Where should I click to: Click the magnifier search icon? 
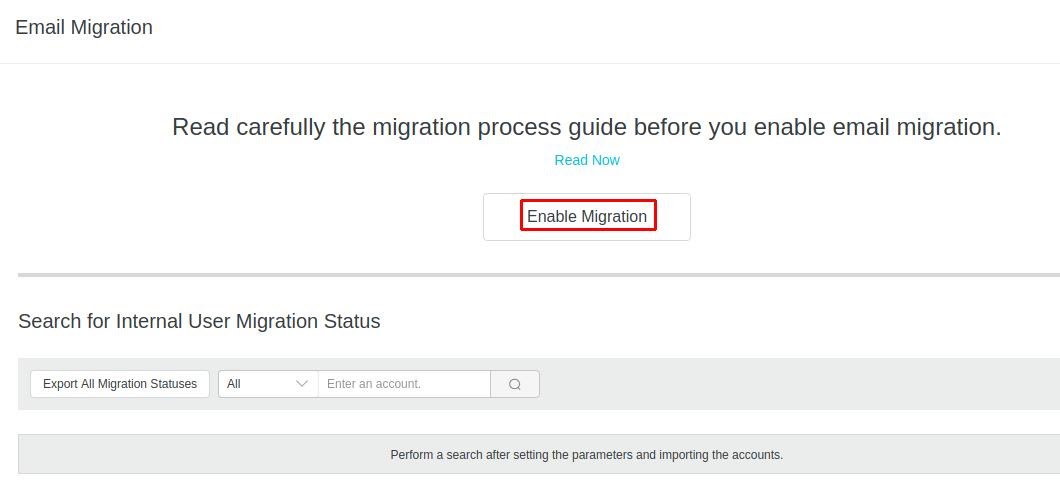(515, 384)
